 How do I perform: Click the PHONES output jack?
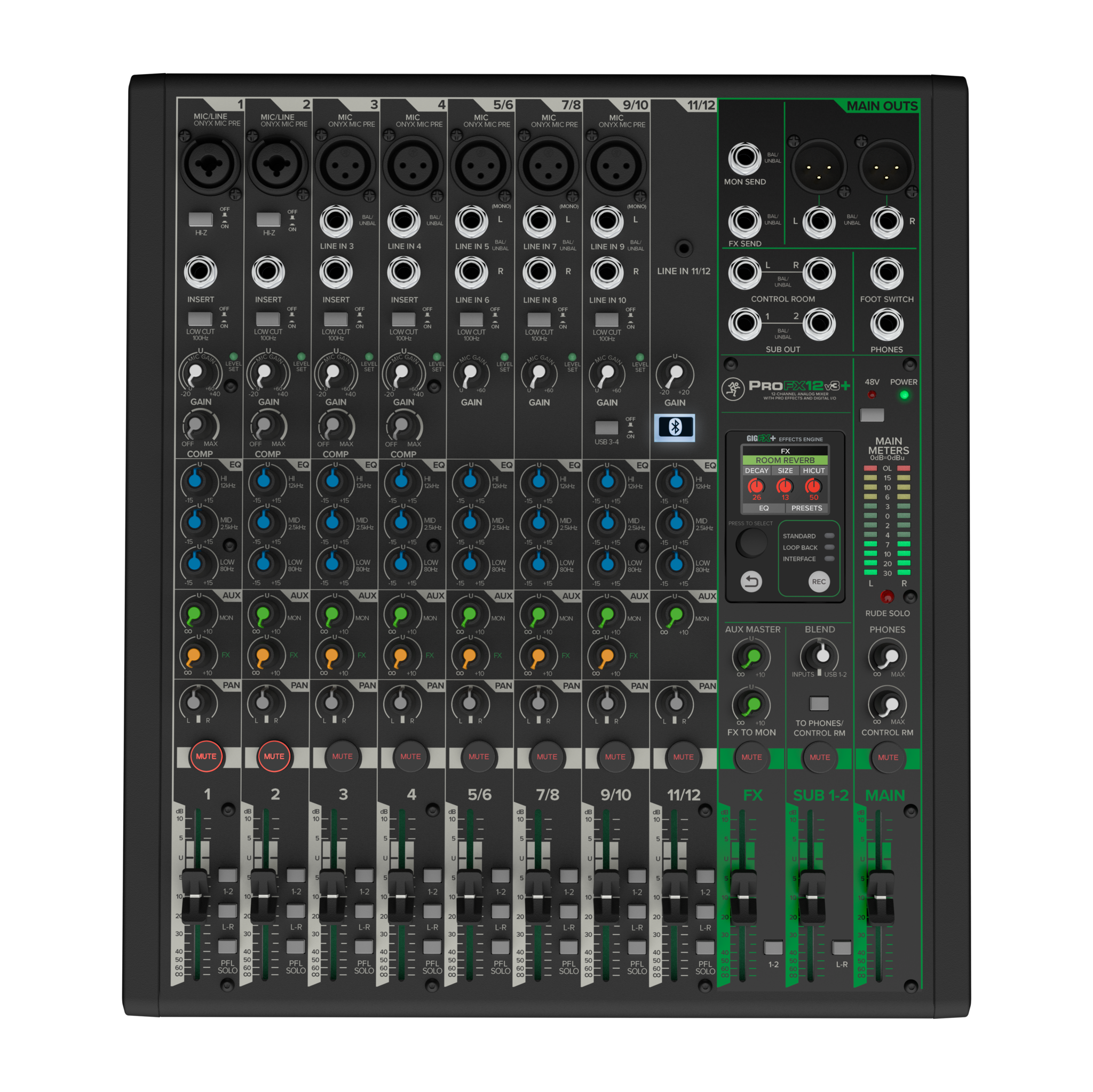(x=886, y=324)
